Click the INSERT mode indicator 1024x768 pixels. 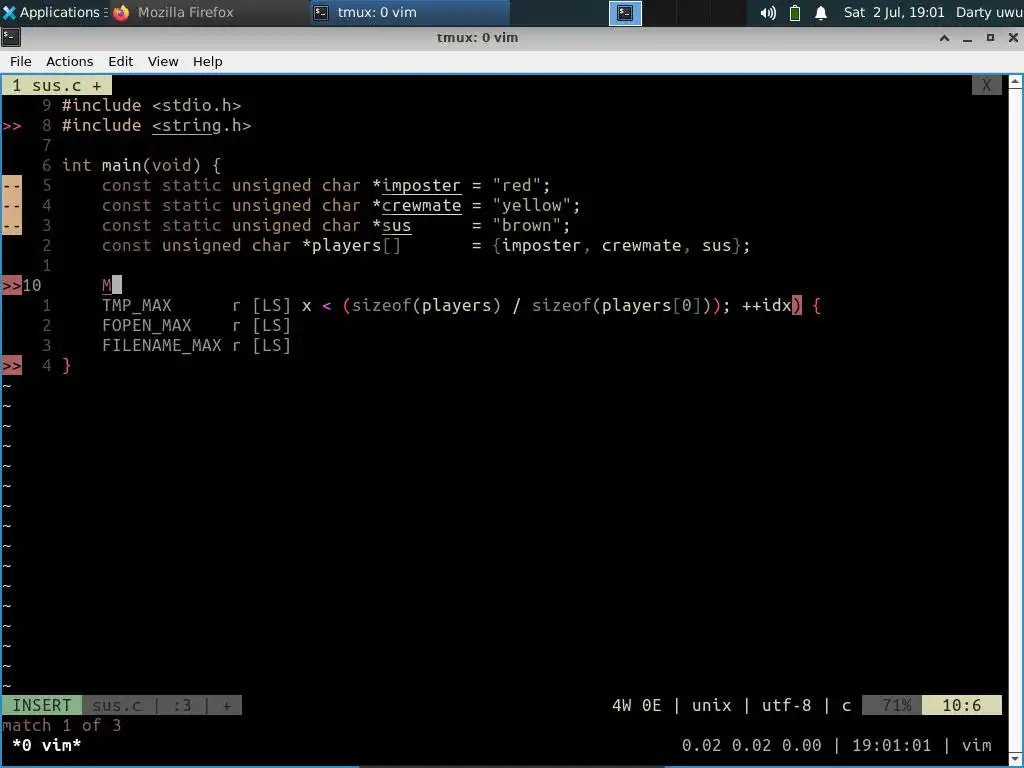click(42, 705)
